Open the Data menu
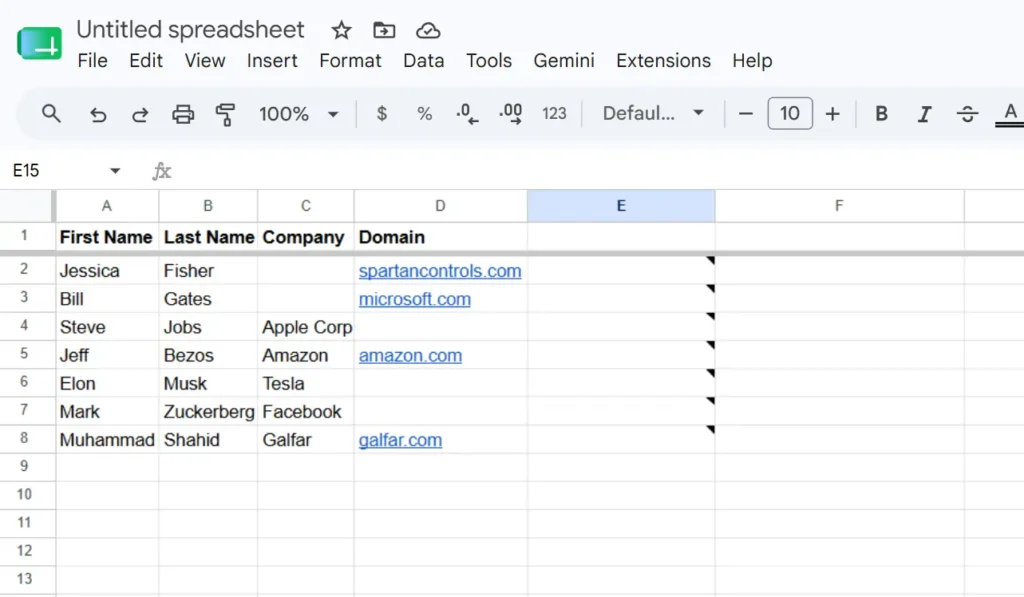The width and height of the screenshot is (1024, 597). (423, 61)
